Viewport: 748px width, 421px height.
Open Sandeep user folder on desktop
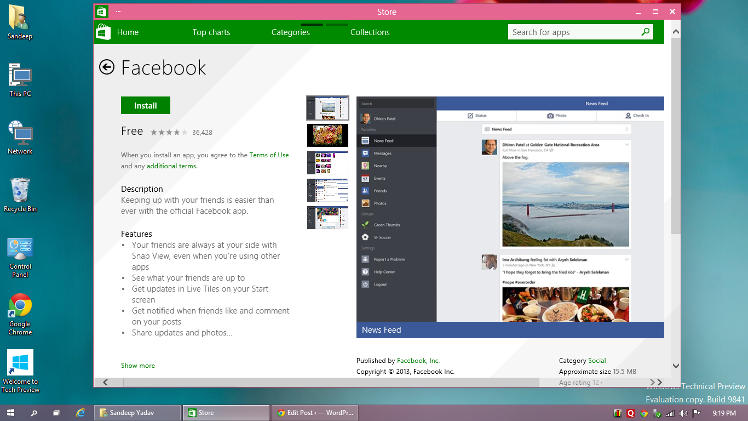click(20, 22)
